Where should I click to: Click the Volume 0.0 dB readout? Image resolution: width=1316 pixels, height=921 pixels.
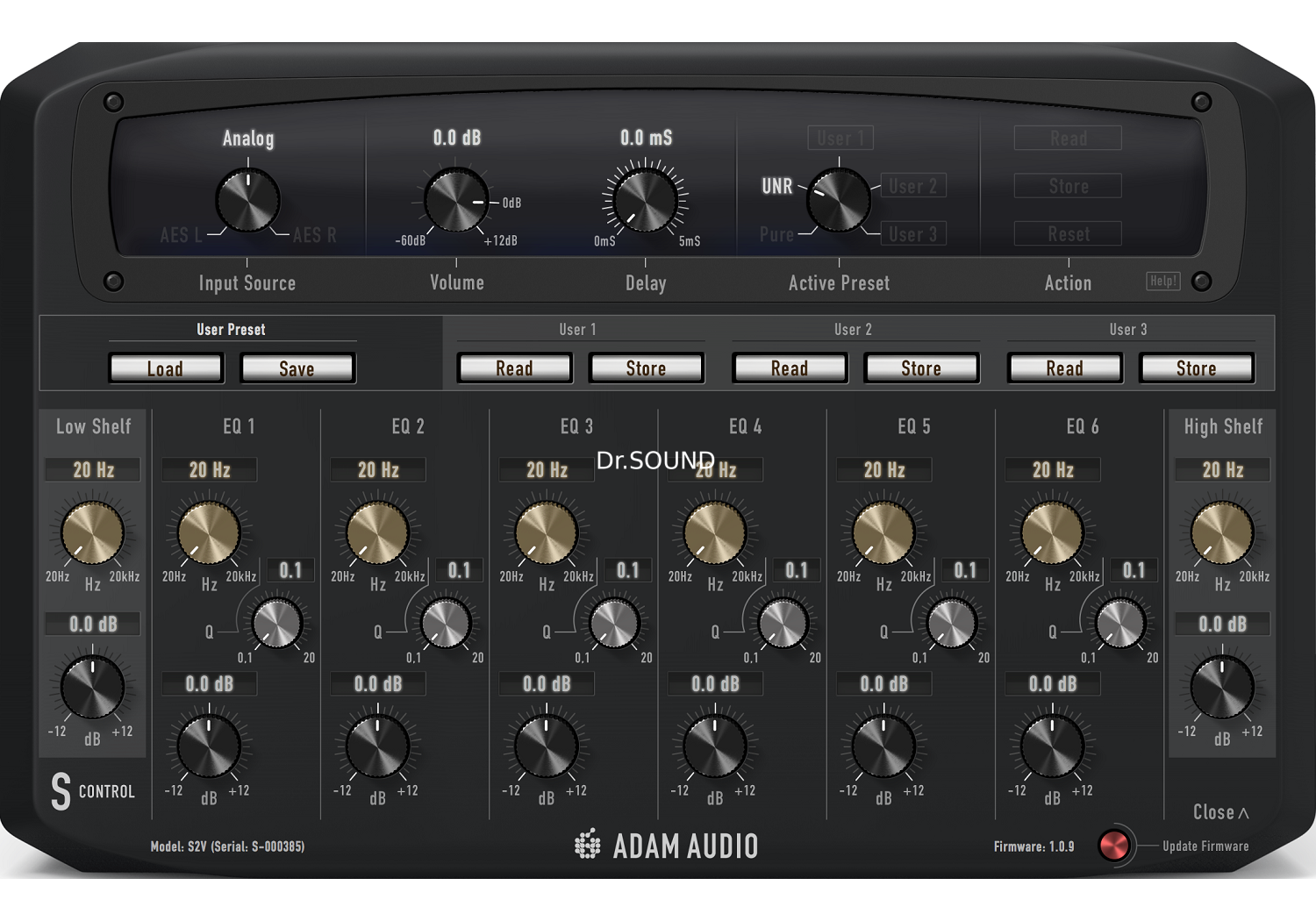pos(457,138)
